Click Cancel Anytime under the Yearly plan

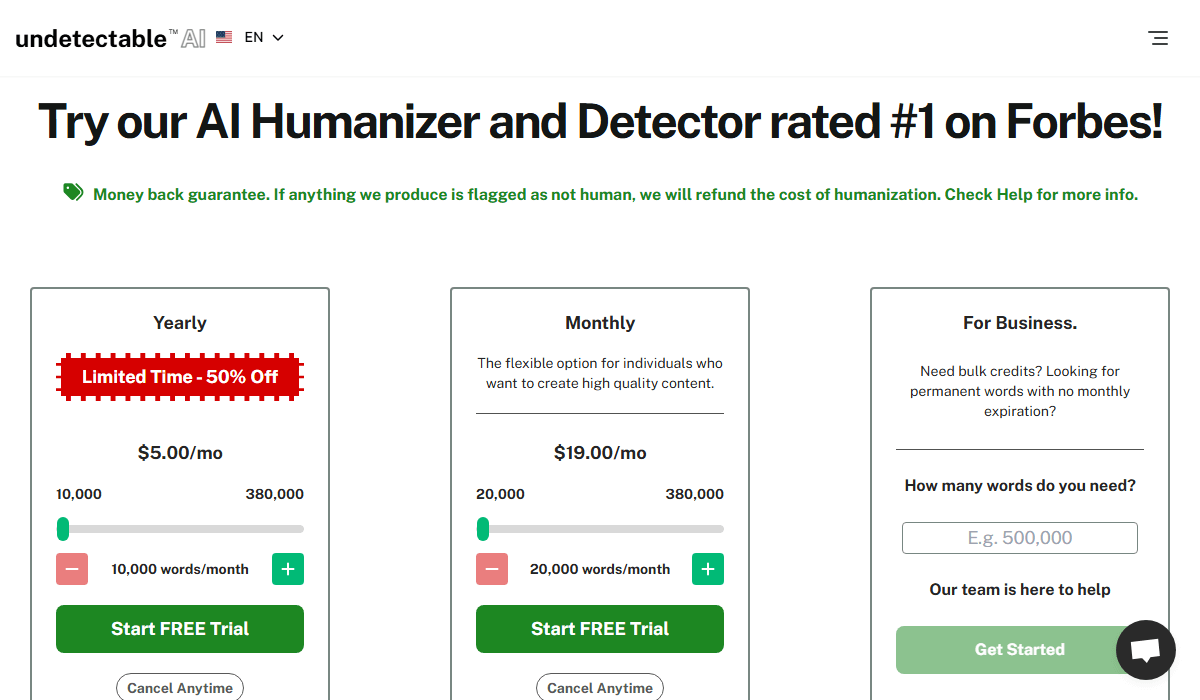(180, 688)
